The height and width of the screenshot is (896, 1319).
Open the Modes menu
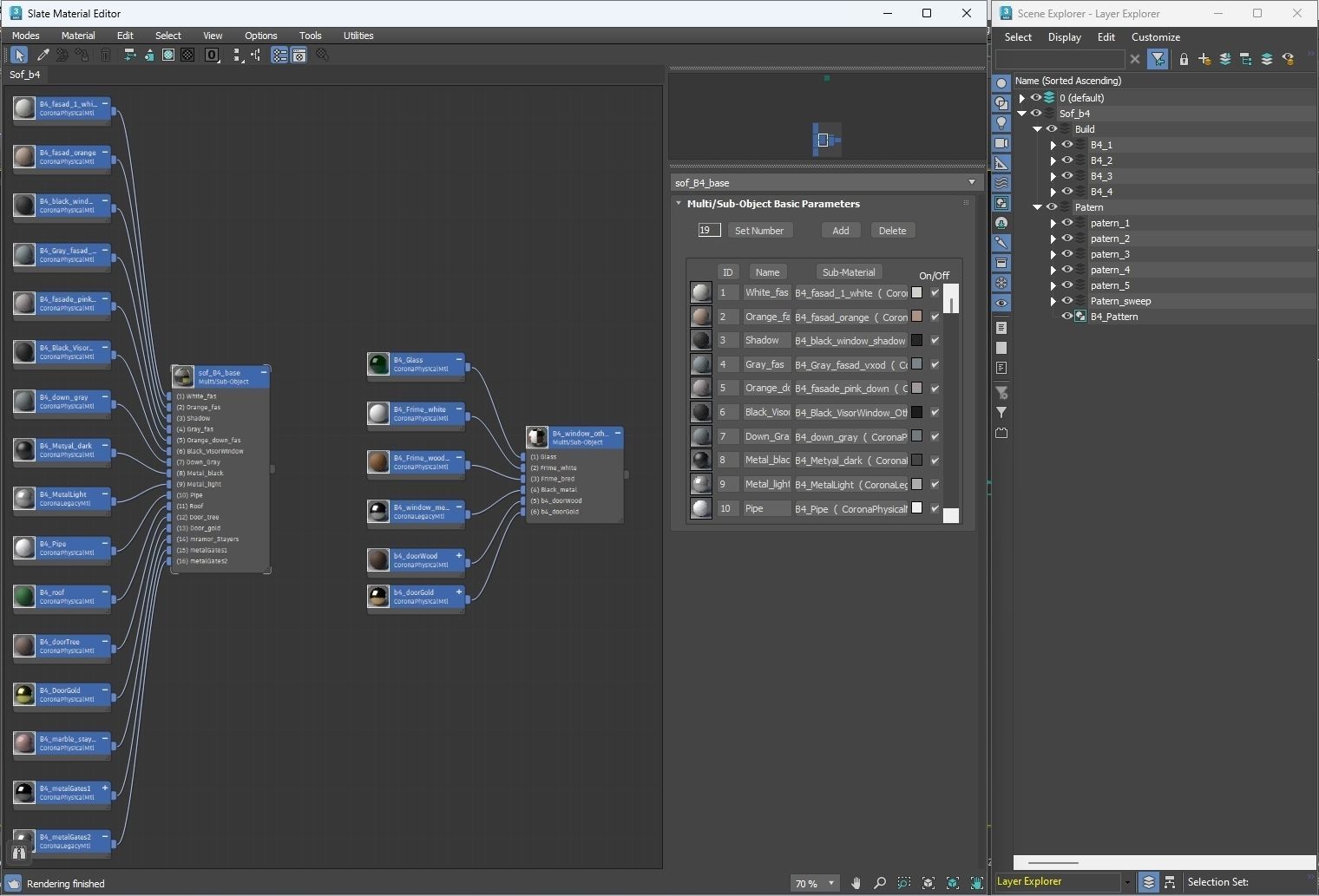pyautogui.click(x=25, y=36)
